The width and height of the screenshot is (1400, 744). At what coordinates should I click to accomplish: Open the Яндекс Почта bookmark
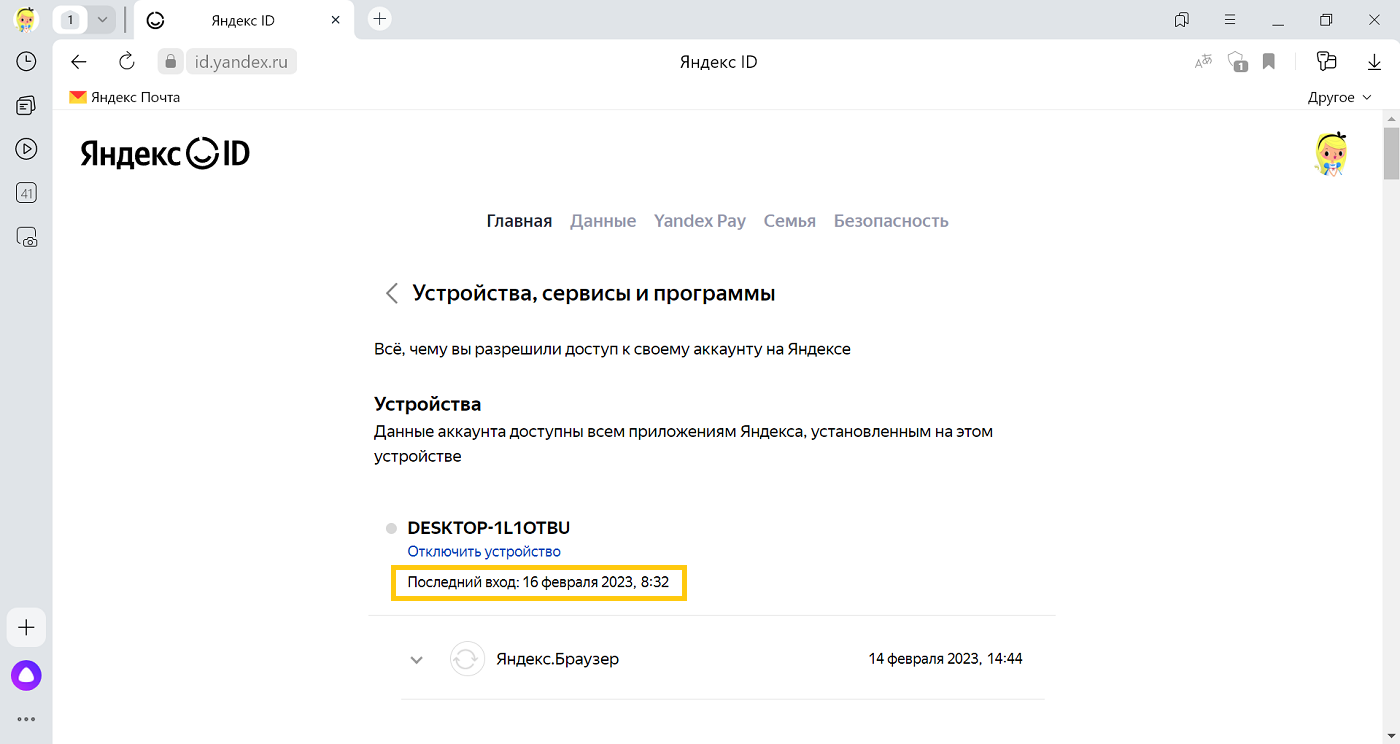(124, 97)
